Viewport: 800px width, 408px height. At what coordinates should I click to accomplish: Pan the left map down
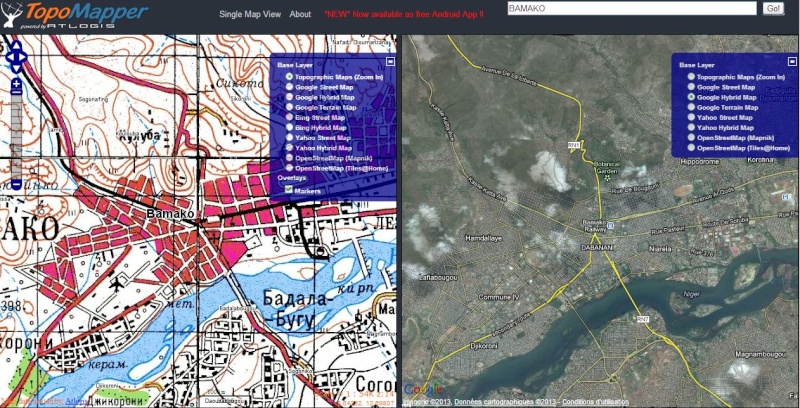tap(16, 67)
